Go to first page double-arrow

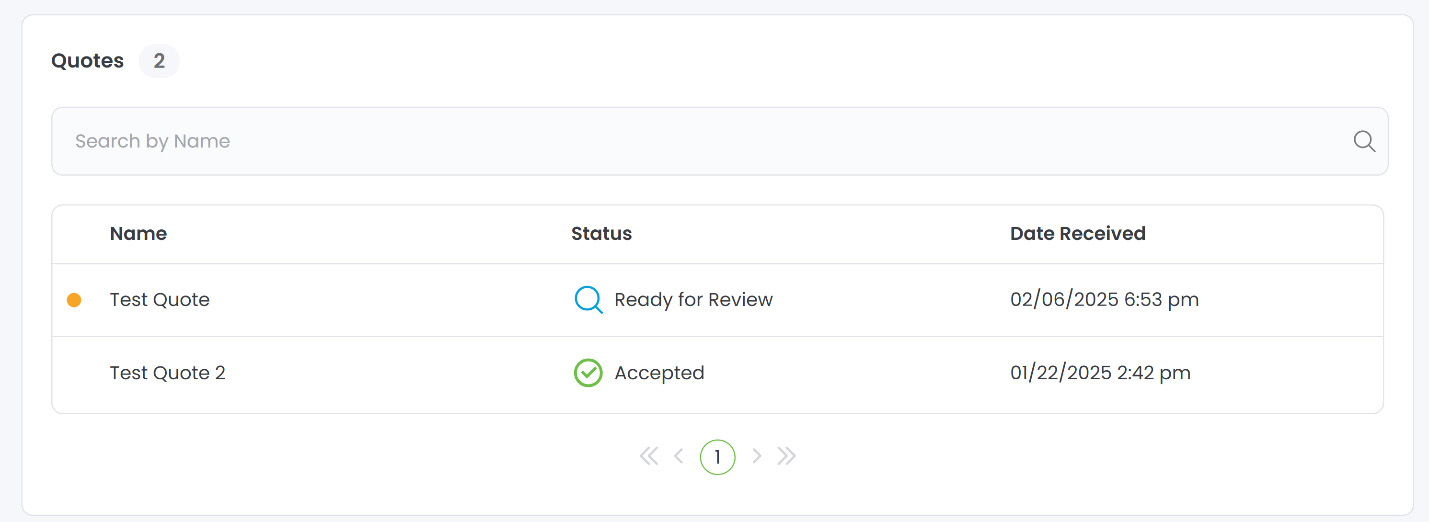click(649, 457)
